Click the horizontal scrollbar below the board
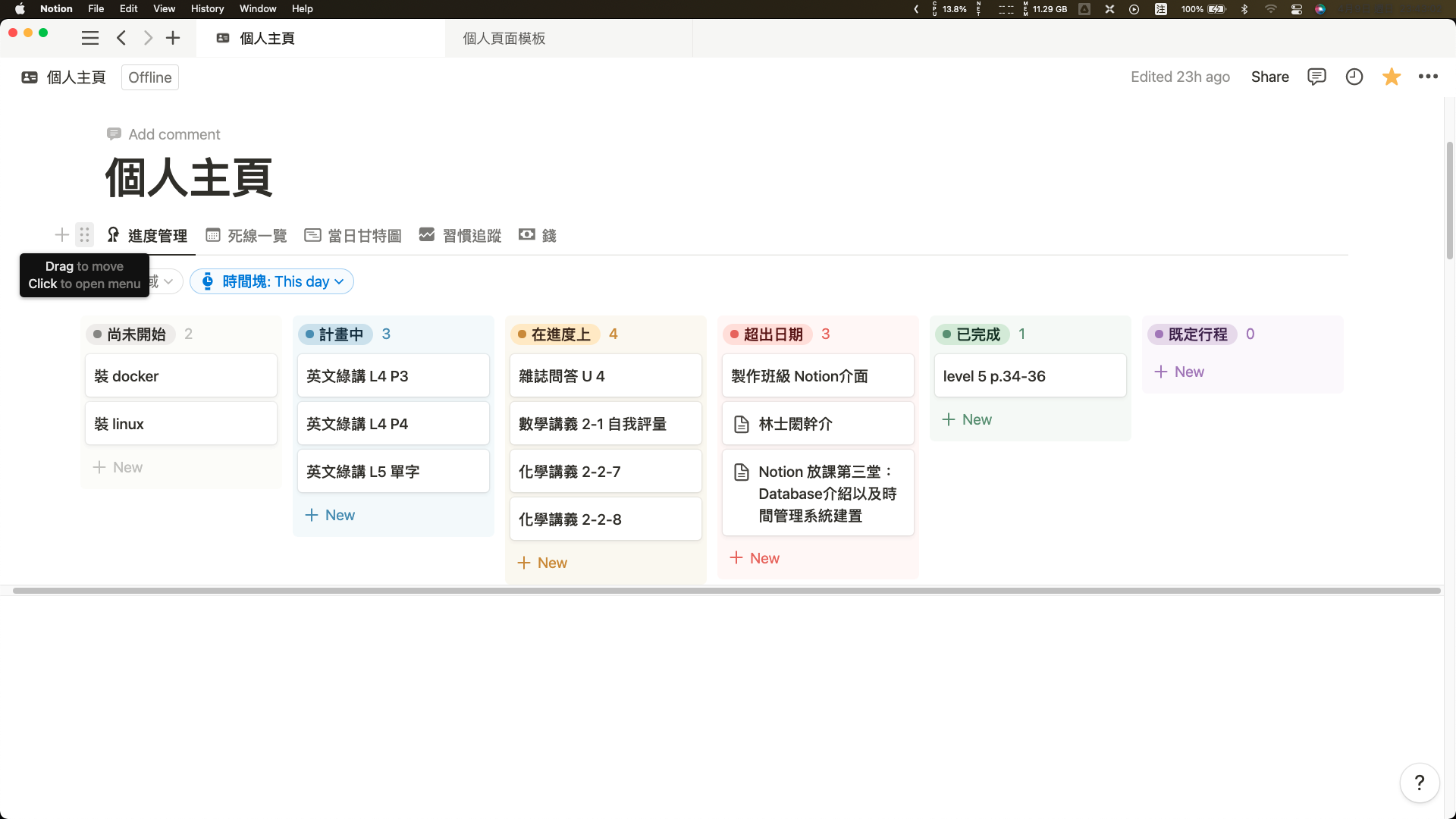The image size is (1456, 819). (726, 591)
